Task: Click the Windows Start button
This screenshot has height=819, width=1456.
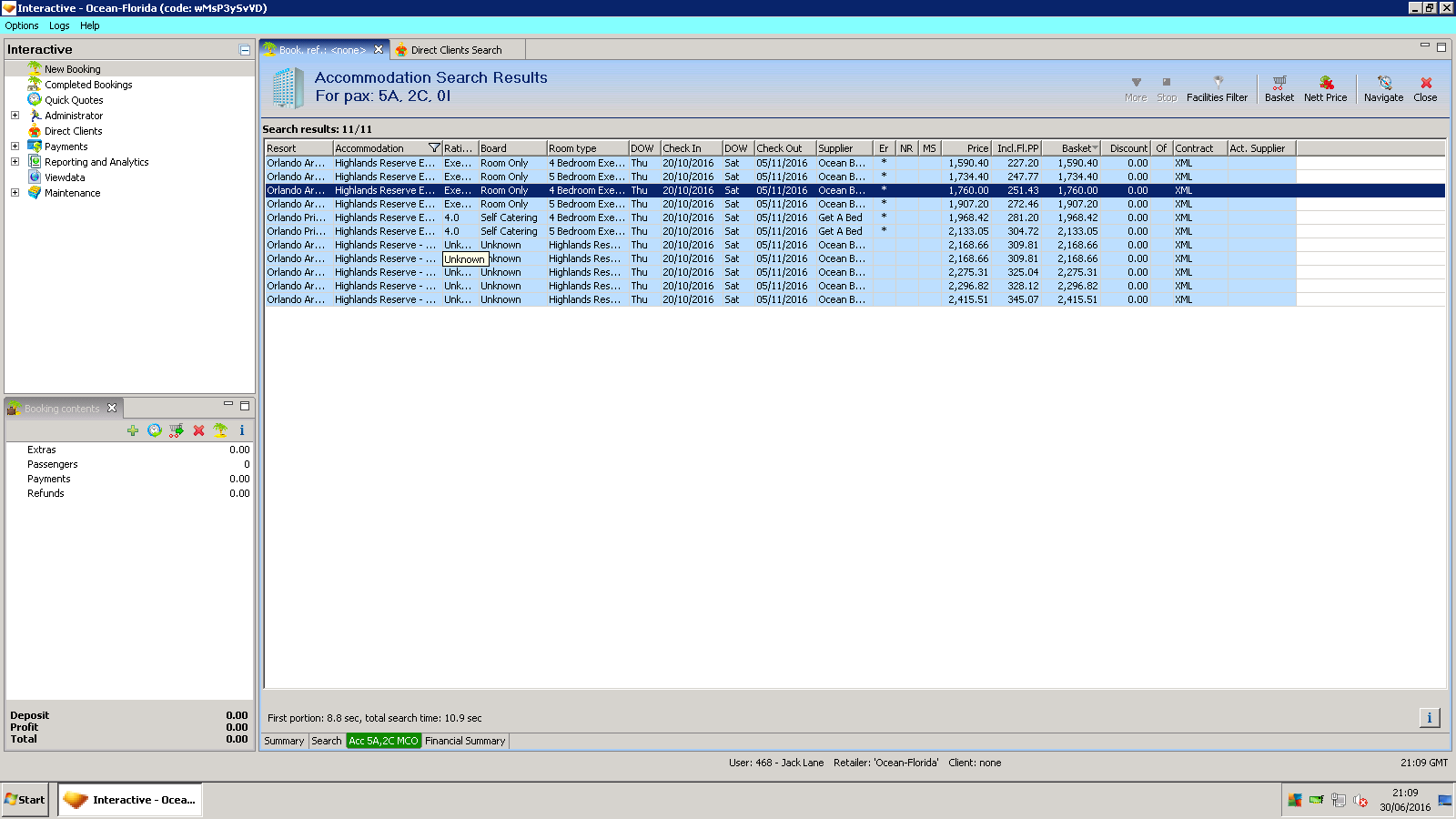Action: [x=25, y=800]
